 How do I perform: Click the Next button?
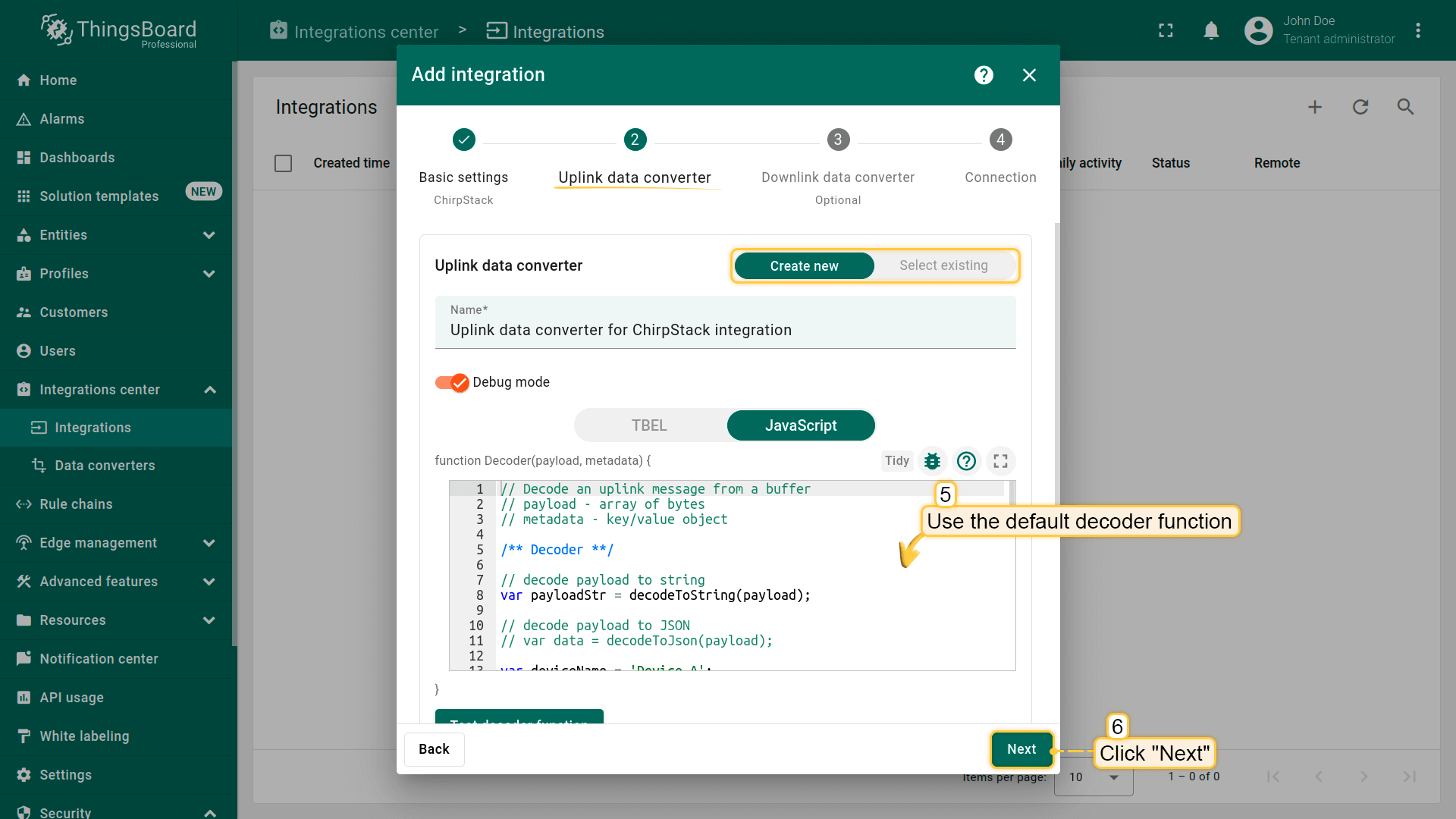1021,749
